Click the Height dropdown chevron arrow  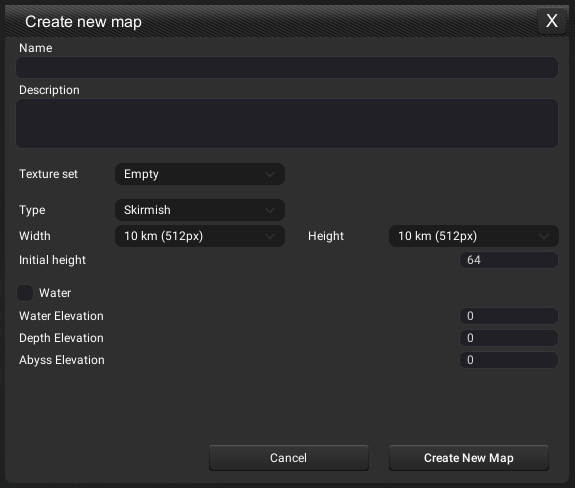point(544,236)
